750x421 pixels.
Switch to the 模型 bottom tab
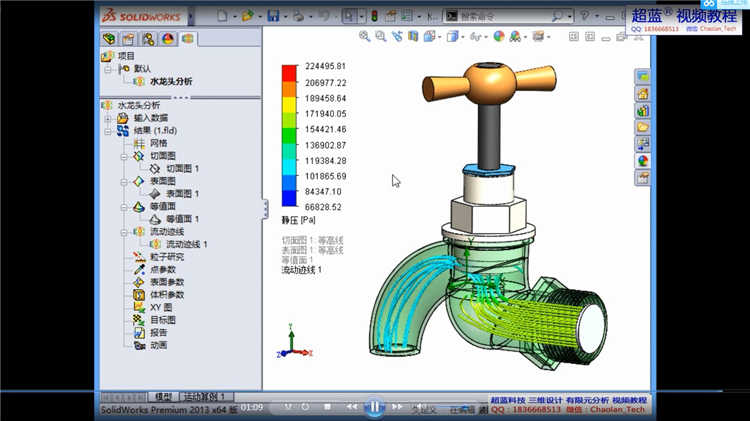click(x=163, y=397)
